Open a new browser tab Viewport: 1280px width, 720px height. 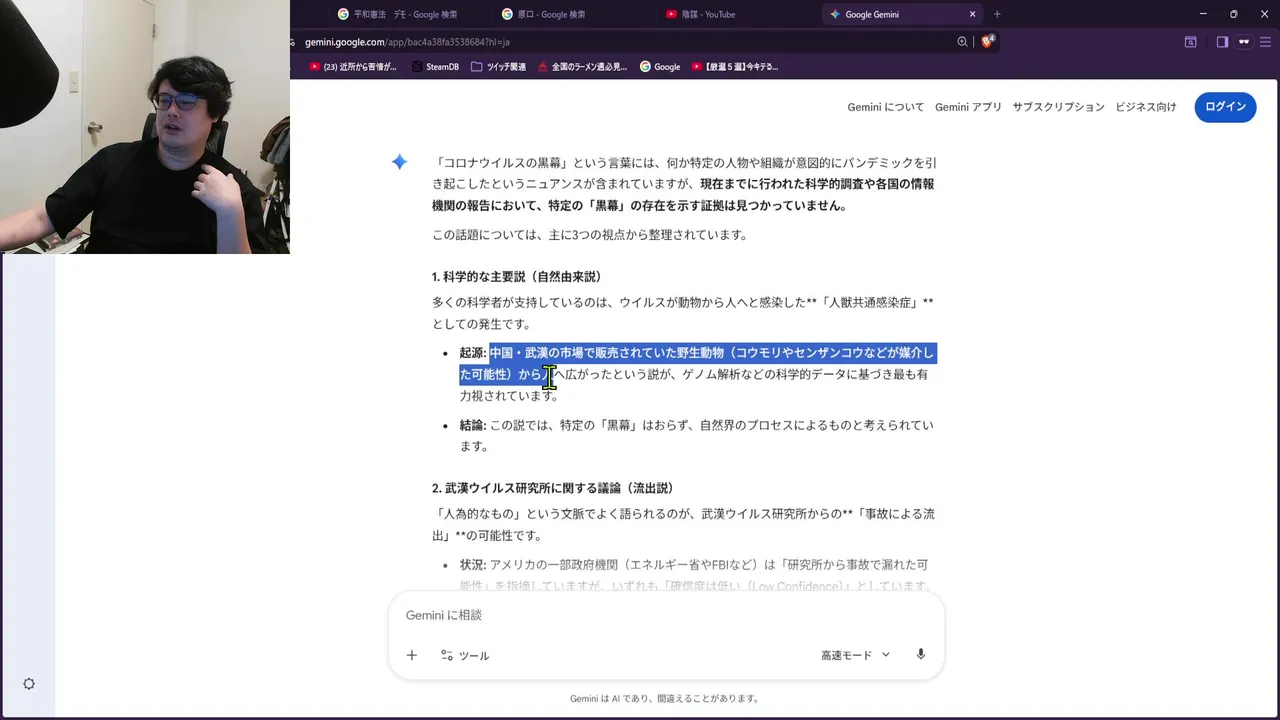coord(997,14)
